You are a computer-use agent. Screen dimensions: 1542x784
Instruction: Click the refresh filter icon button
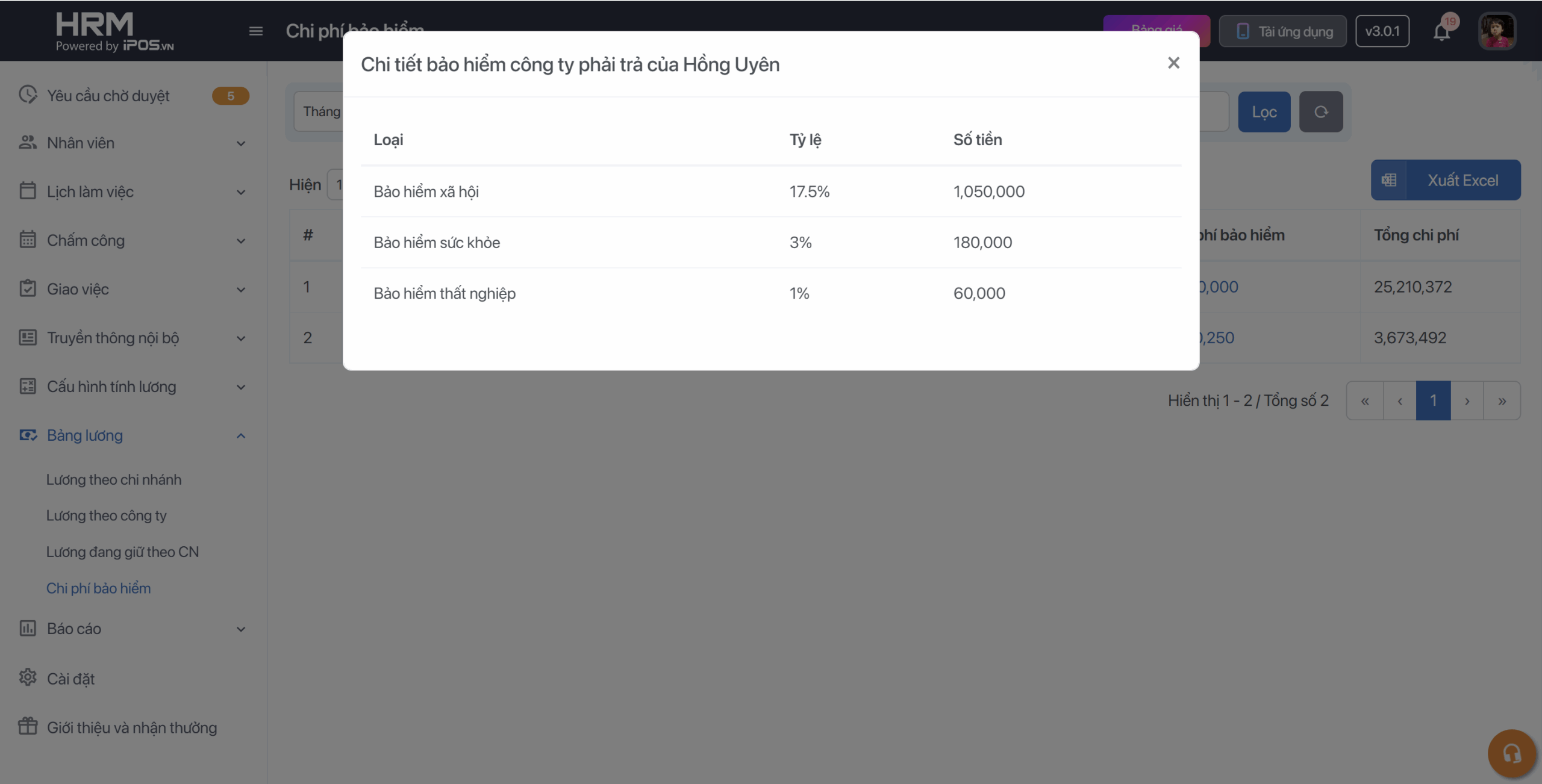[x=1321, y=112]
